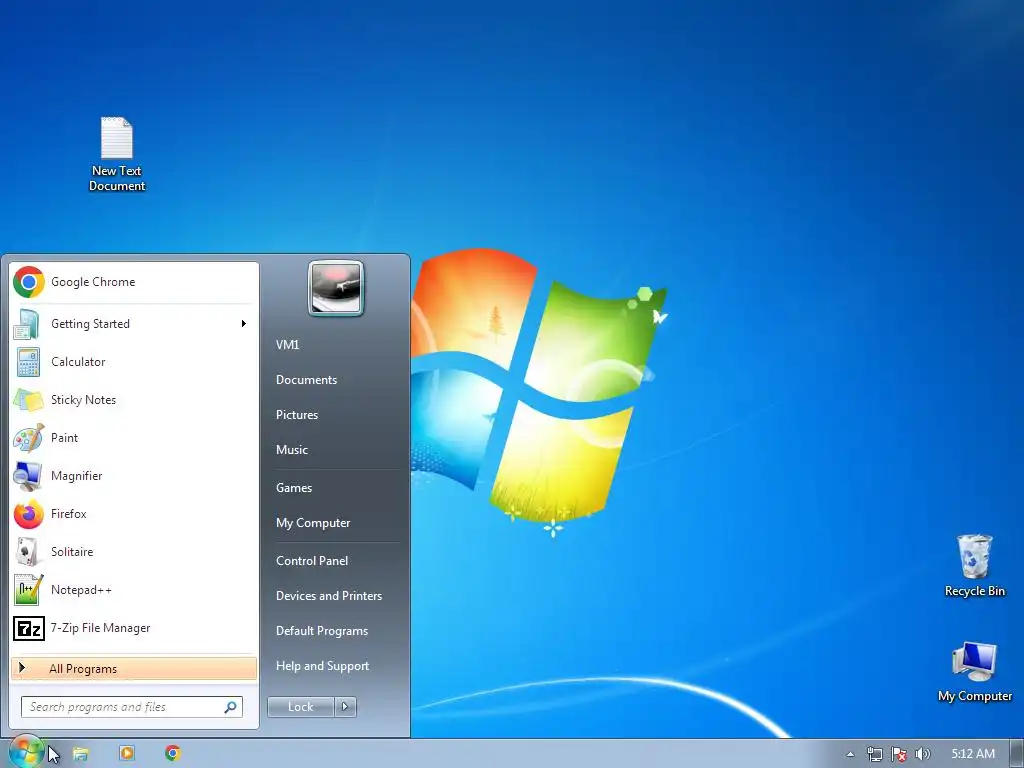Open Windows Media Player taskbar icon
This screenshot has width=1024, height=768.
point(127,754)
